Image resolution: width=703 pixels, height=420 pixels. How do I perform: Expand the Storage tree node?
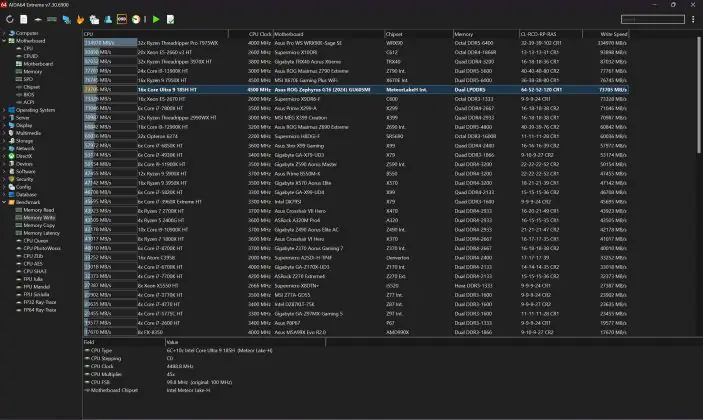coord(4,141)
